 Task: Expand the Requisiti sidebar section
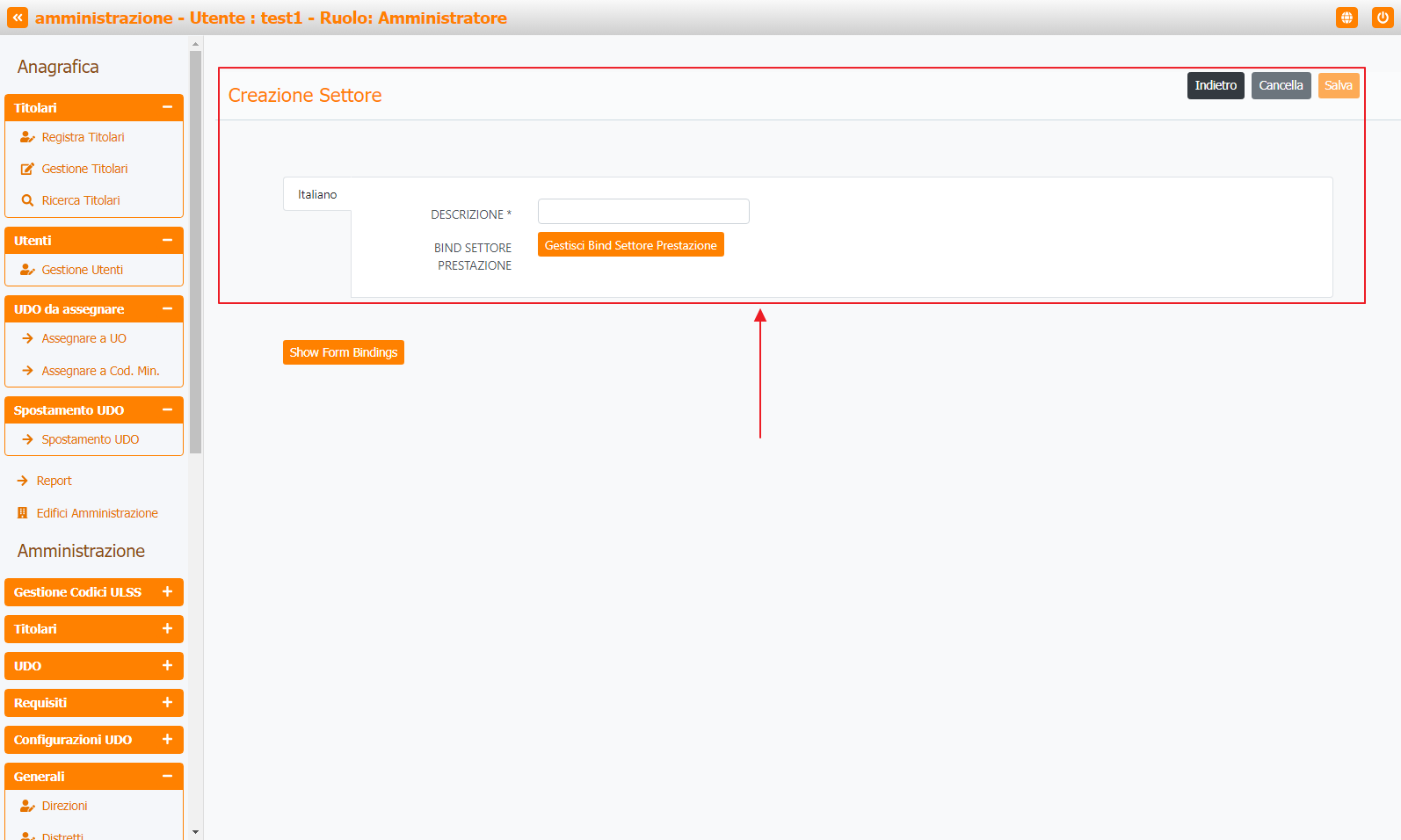[167, 703]
